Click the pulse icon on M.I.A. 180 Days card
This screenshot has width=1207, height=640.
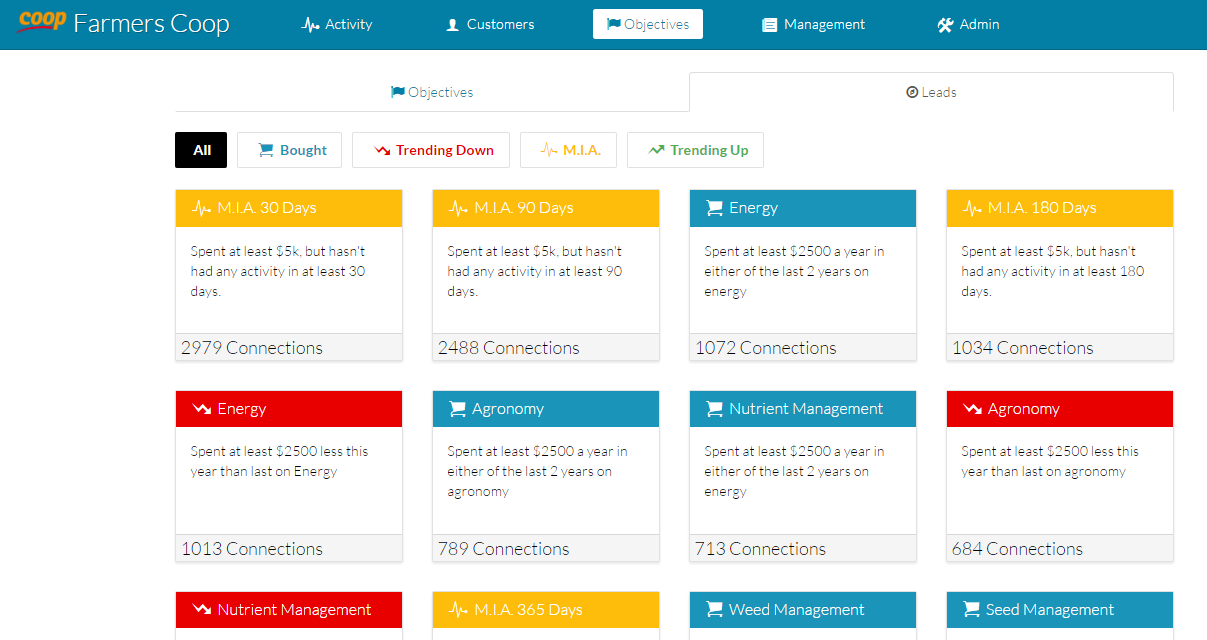pos(973,208)
